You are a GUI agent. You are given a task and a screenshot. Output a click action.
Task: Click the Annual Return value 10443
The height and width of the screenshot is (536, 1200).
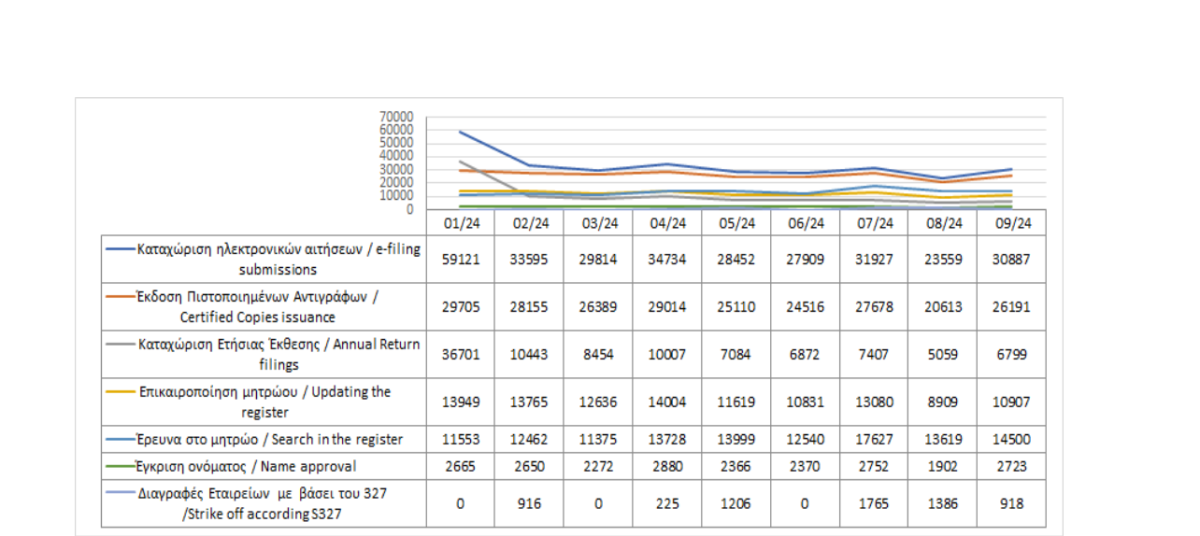pyautogui.click(x=529, y=355)
